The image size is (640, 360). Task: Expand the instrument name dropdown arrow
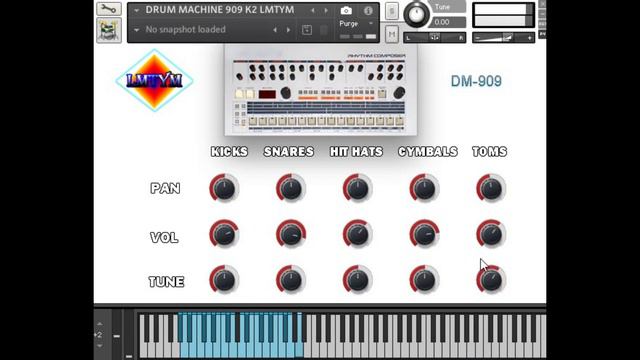tap(137, 10)
